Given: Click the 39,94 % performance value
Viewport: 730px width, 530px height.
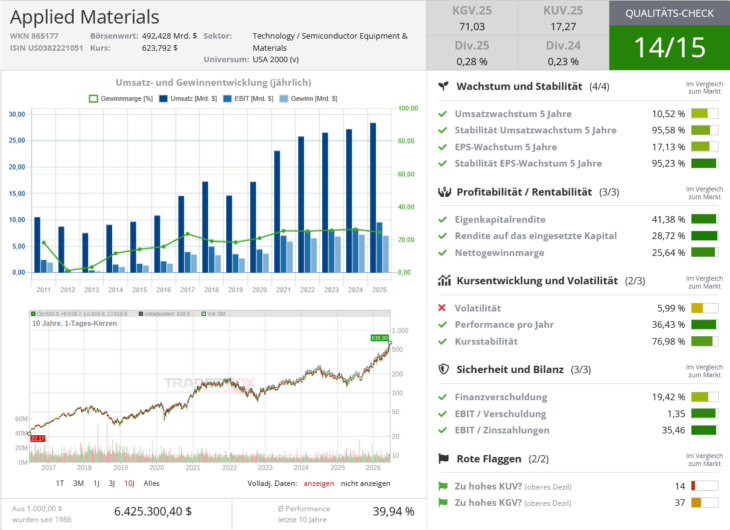Looking at the screenshot, I should (x=393, y=511).
